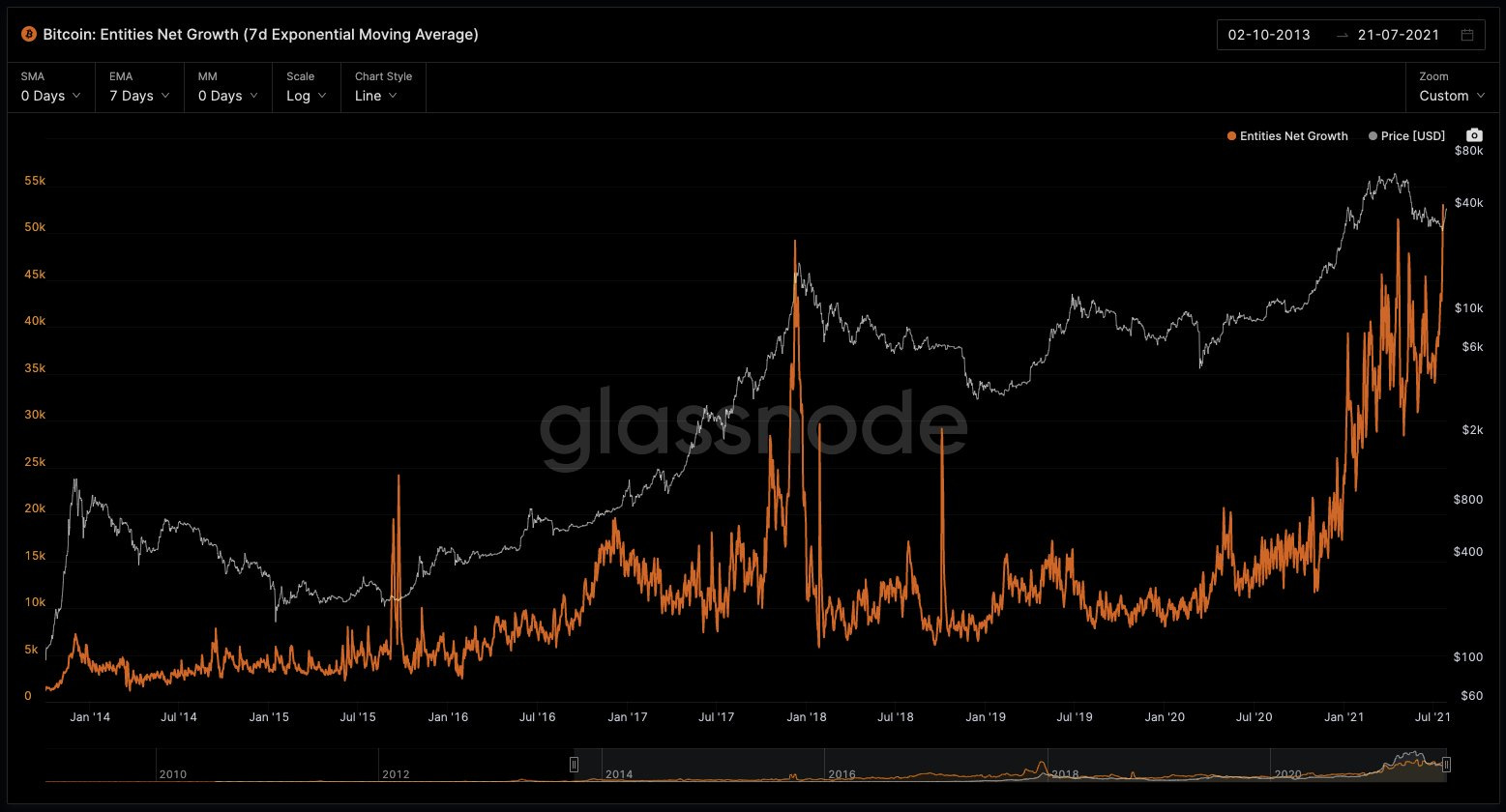Image resolution: width=1506 pixels, height=812 pixels.
Task: Click the Jan '14 x-axis label
Action: 90,717
